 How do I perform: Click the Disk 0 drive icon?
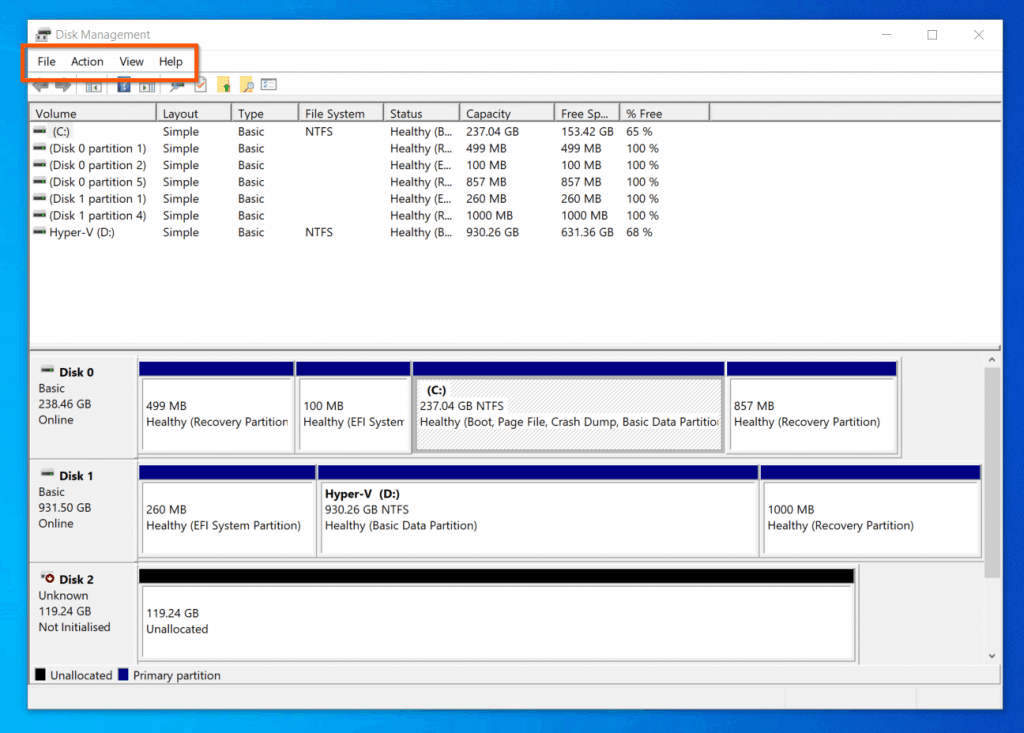coord(48,370)
